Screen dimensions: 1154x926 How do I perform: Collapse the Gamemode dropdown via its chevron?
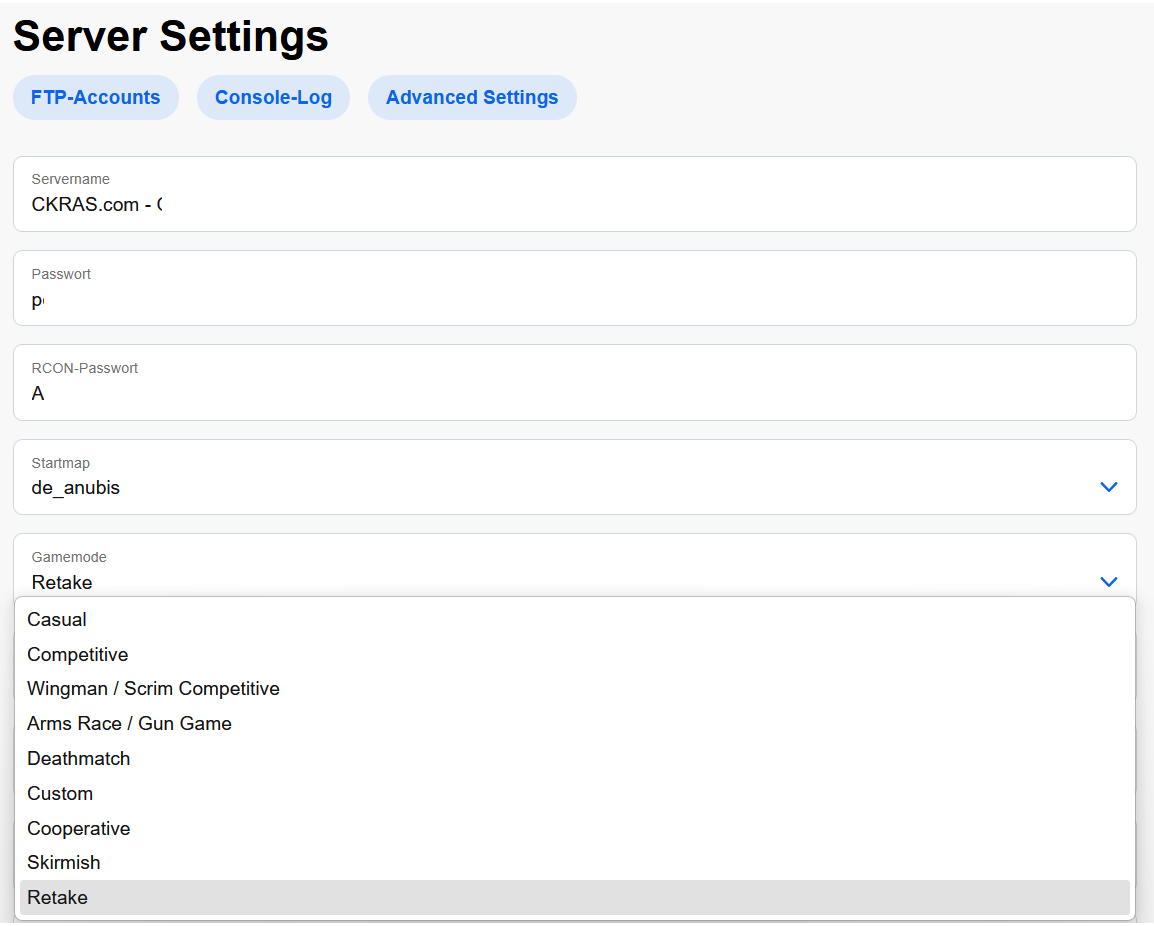[x=1108, y=581]
